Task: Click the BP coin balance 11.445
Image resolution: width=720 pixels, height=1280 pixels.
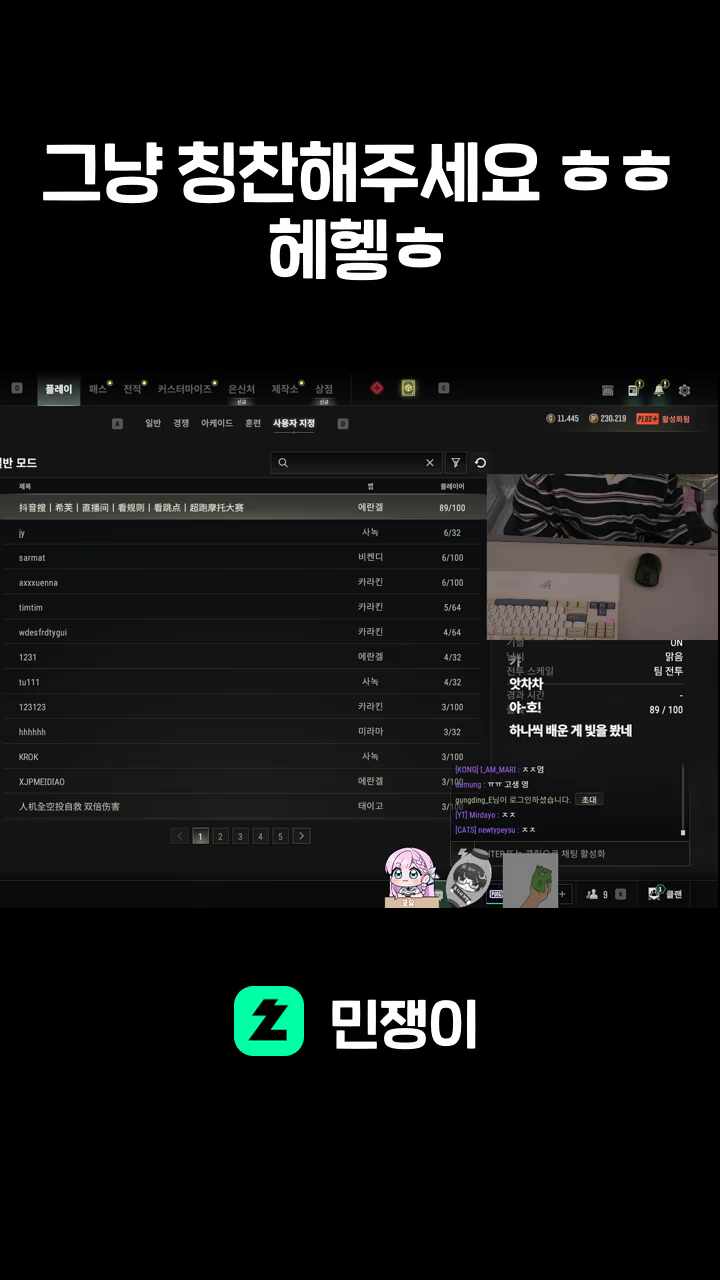Action: pyautogui.click(x=562, y=419)
